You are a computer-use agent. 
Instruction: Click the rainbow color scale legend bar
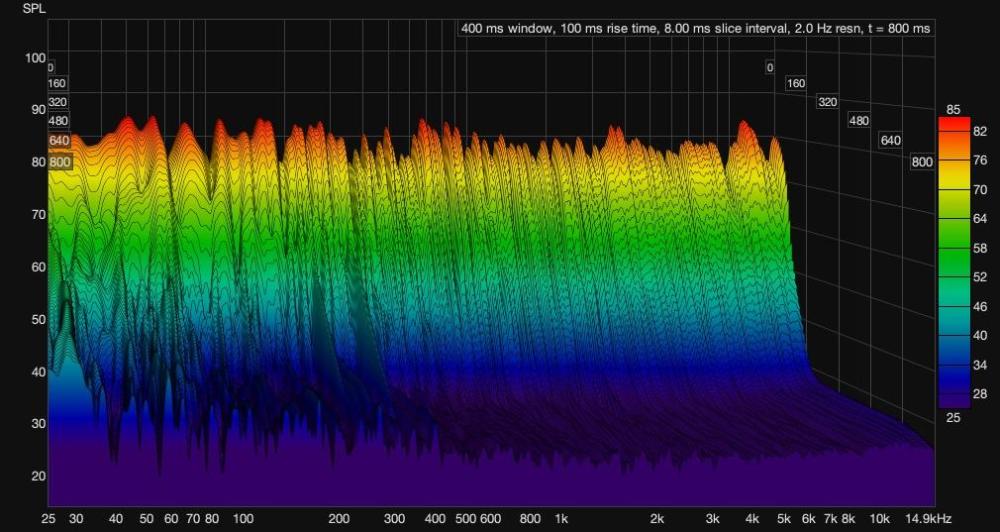954,262
